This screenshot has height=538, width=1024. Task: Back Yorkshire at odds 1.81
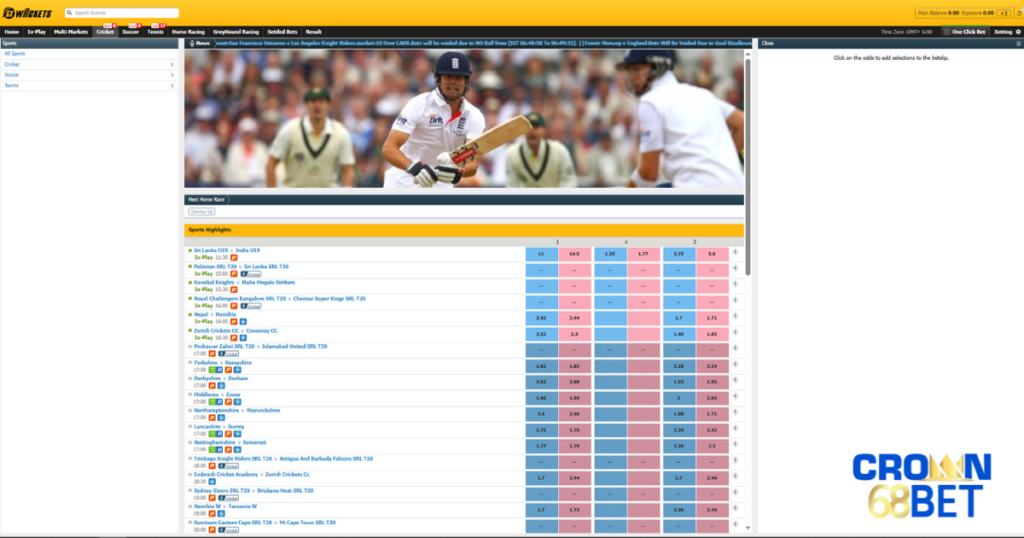(x=541, y=366)
